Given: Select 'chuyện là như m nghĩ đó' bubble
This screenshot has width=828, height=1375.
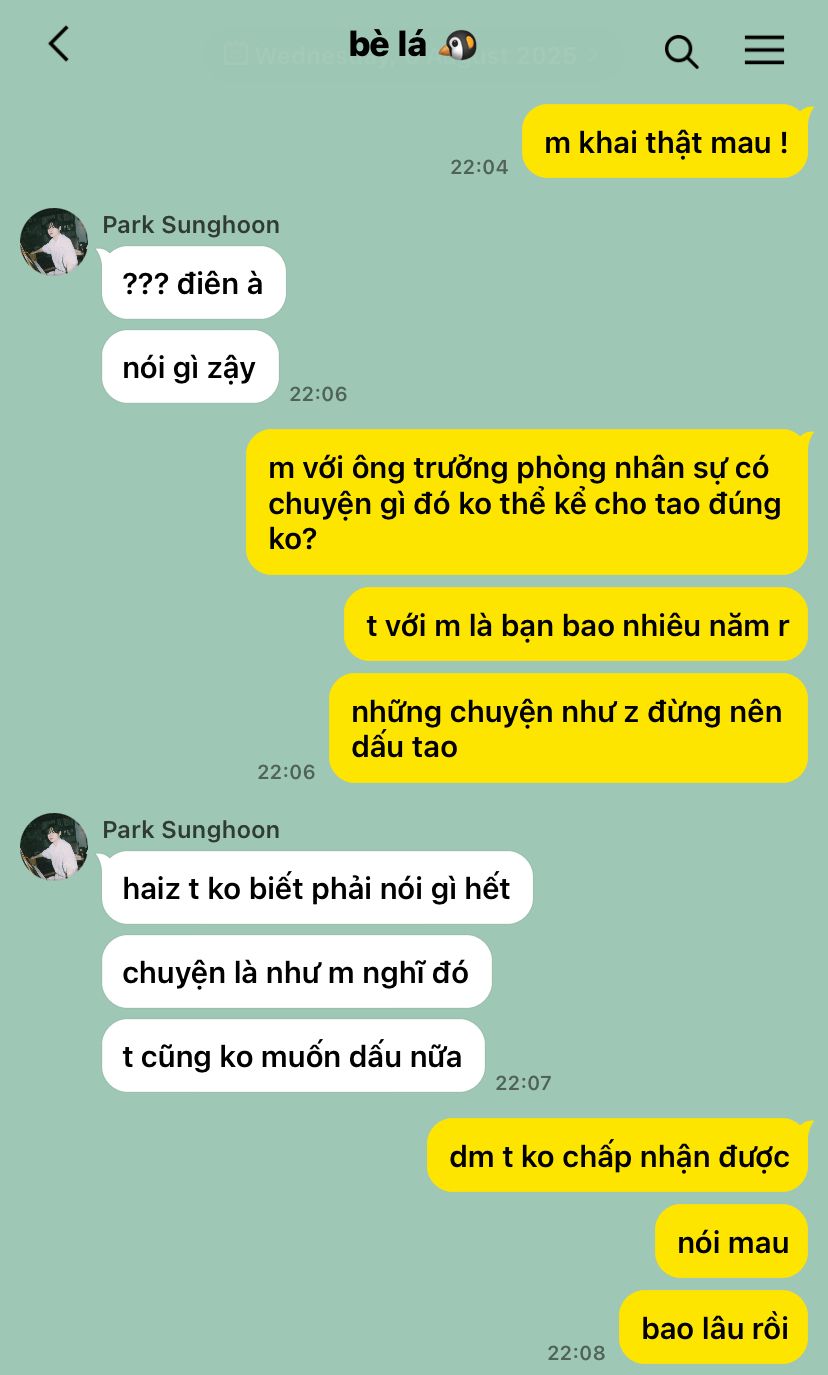Looking at the screenshot, I should click(297, 972).
